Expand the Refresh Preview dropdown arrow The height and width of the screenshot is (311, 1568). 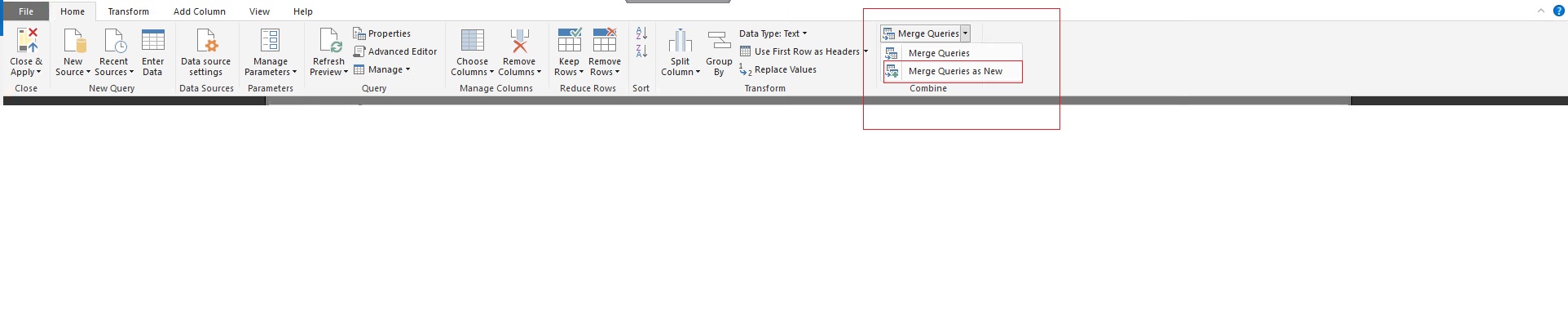(x=346, y=73)
